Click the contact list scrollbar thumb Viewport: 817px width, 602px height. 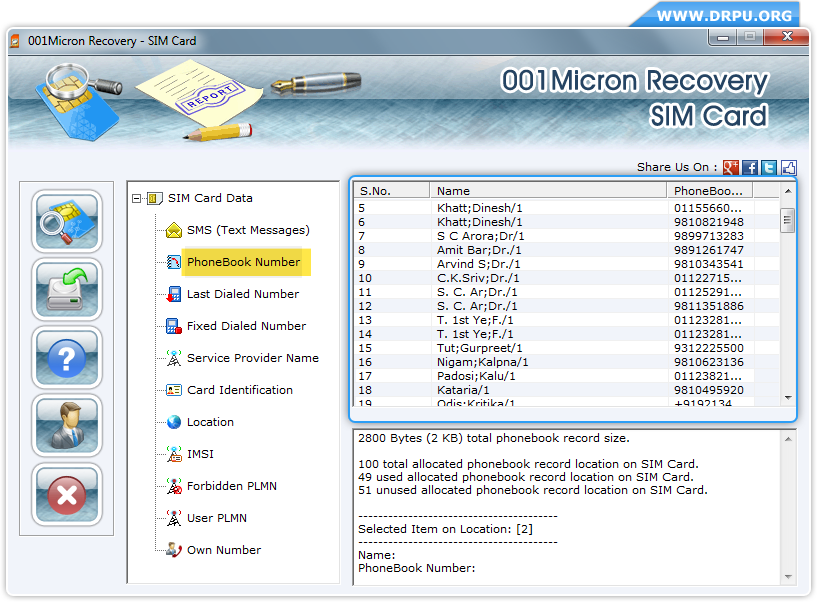point(788,220)
